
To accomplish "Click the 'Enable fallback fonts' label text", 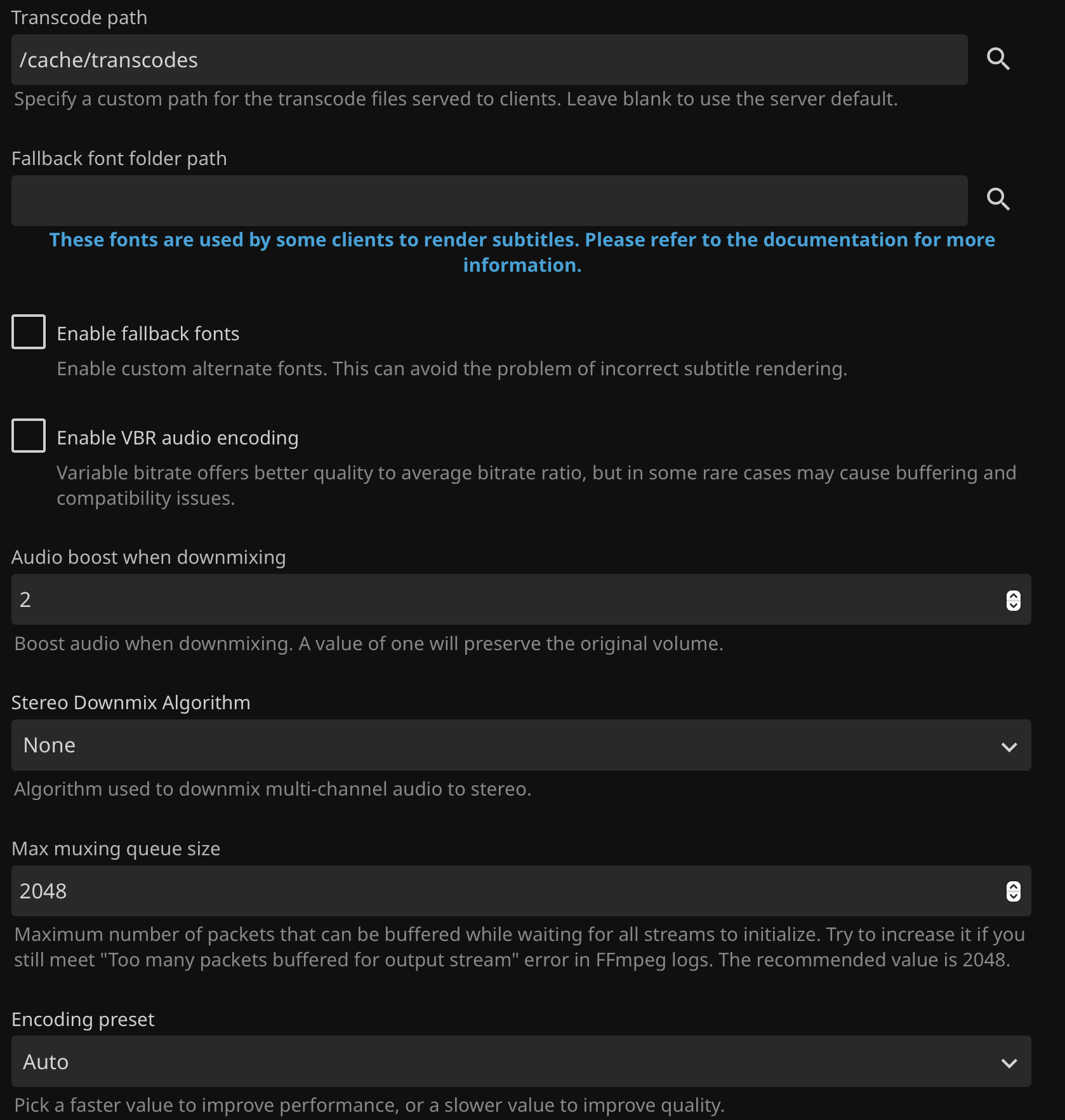I will pos(148,334).
